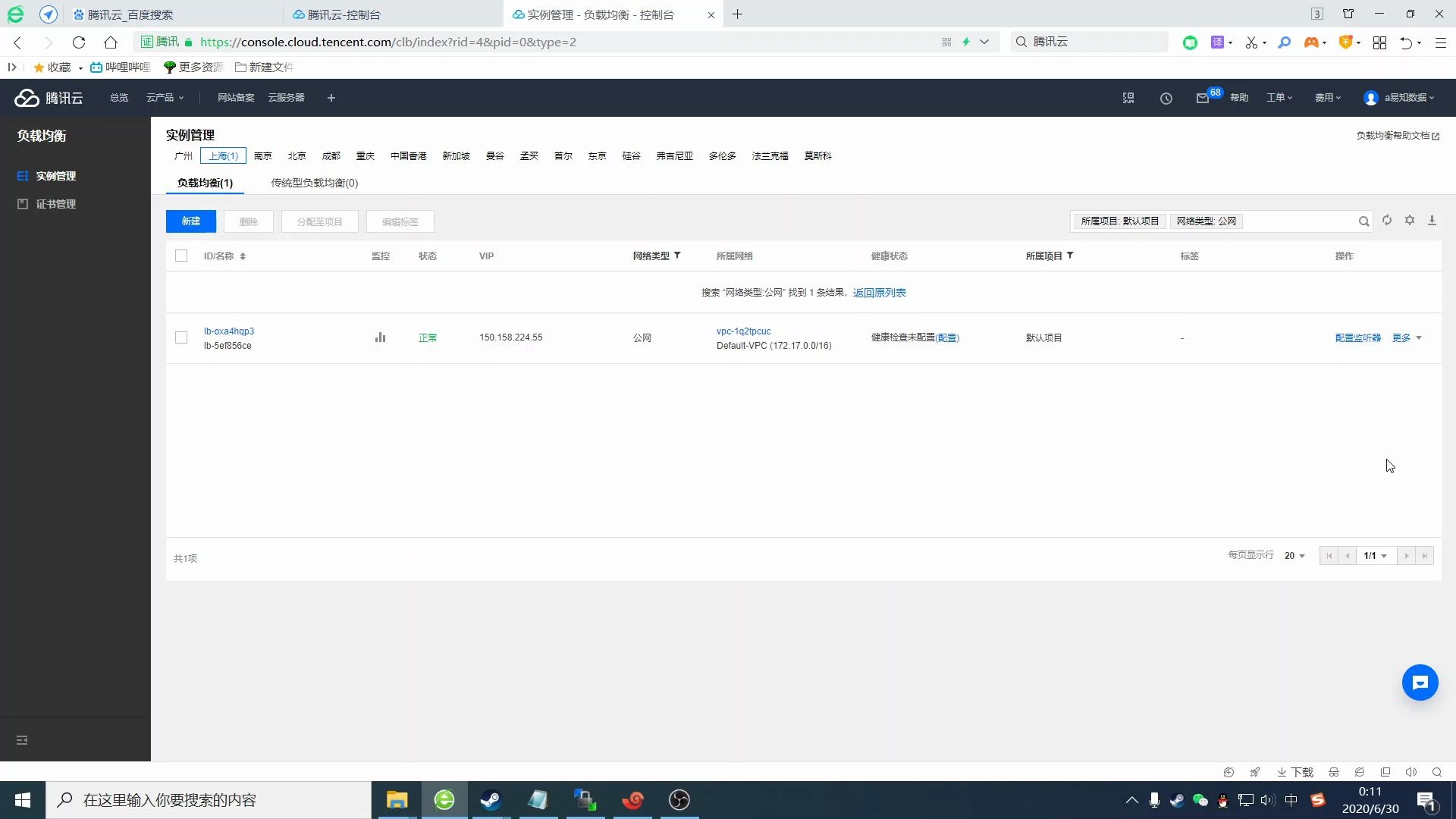The image size is (1456, 819).
Task: Open the recent history clock icon
Action: tap(1166, 98)
